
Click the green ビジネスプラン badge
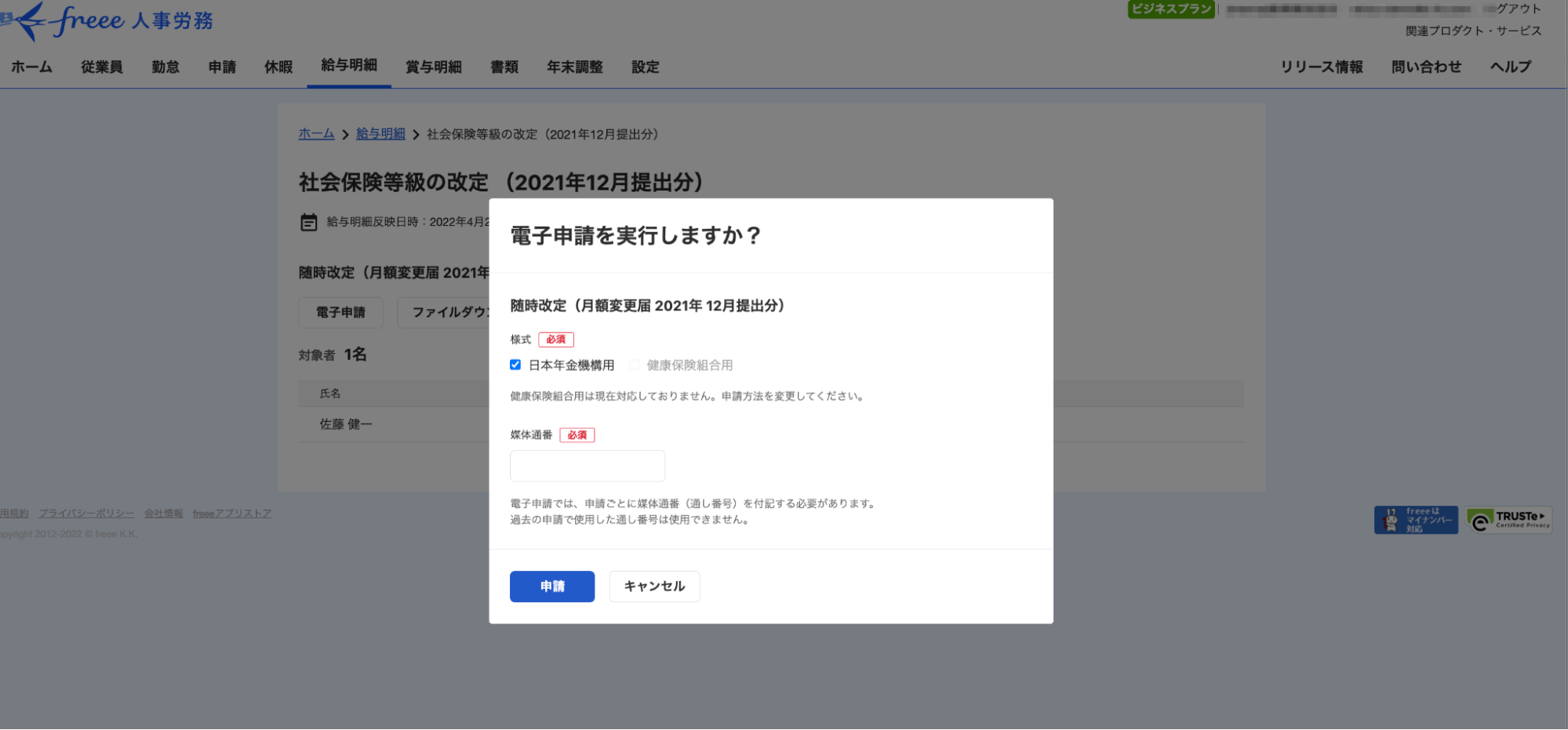tap(1170, 9)
